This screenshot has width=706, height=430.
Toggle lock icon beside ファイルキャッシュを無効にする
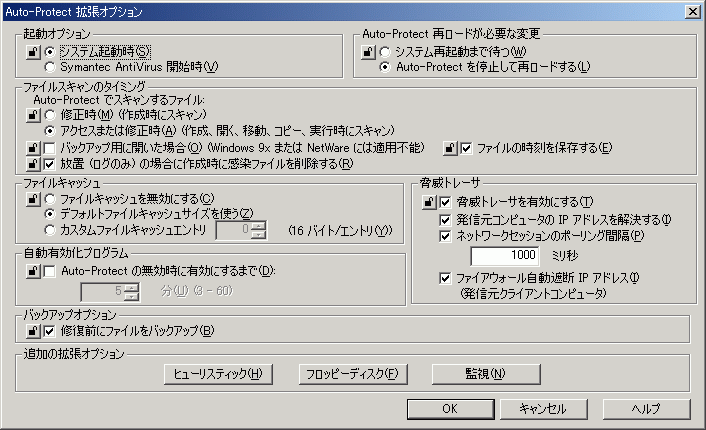pyautogui.click(x=33, y=199)
